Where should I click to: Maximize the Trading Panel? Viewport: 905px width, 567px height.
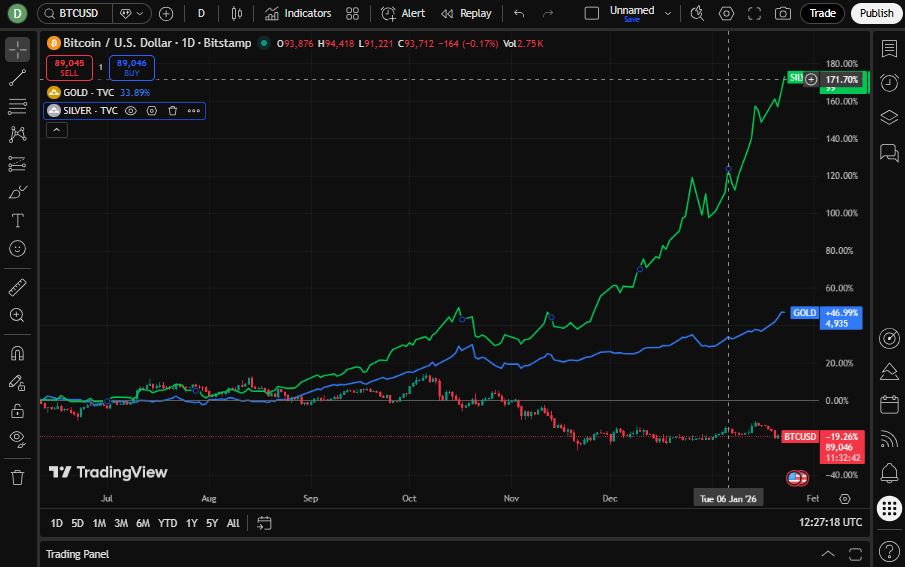(x=855, y=554)
